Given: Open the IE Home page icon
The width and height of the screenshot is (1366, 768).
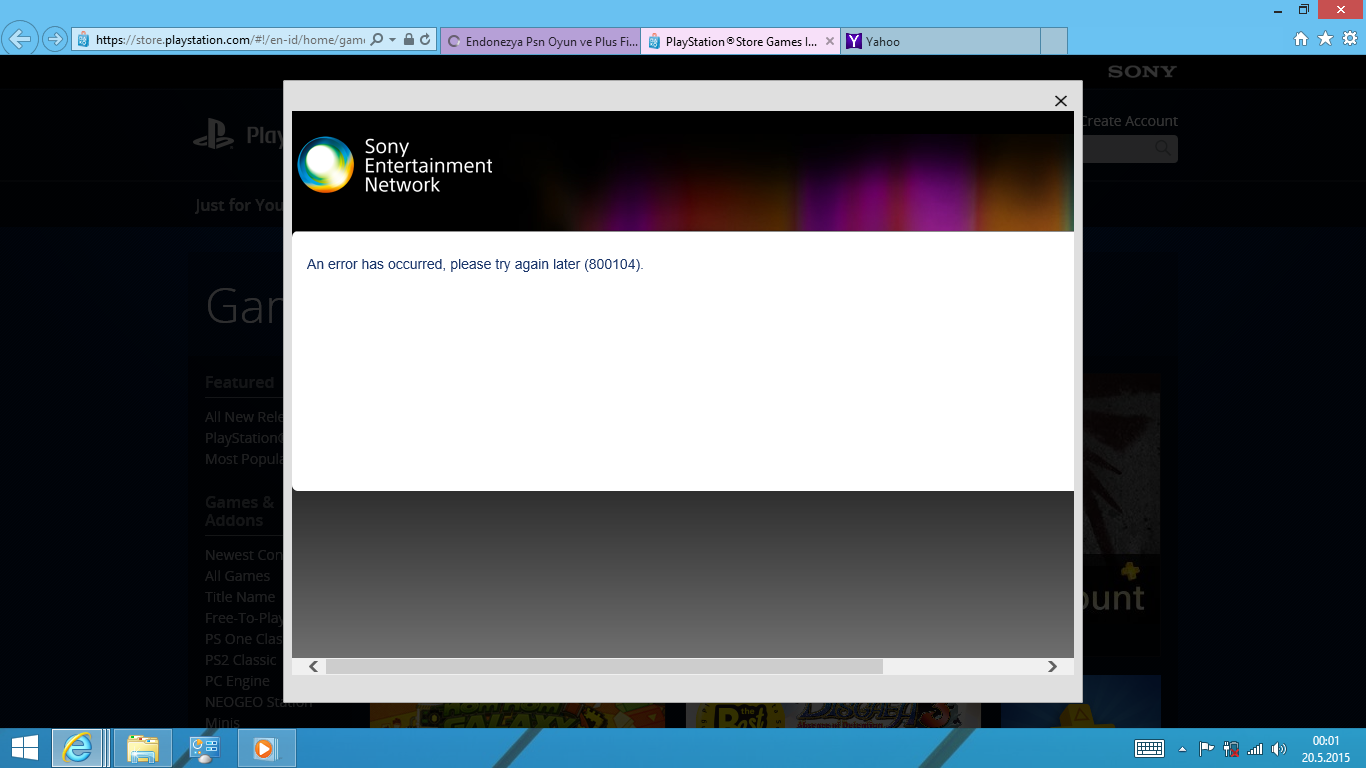Looking at the screenshot, I should coord(1301,39).
